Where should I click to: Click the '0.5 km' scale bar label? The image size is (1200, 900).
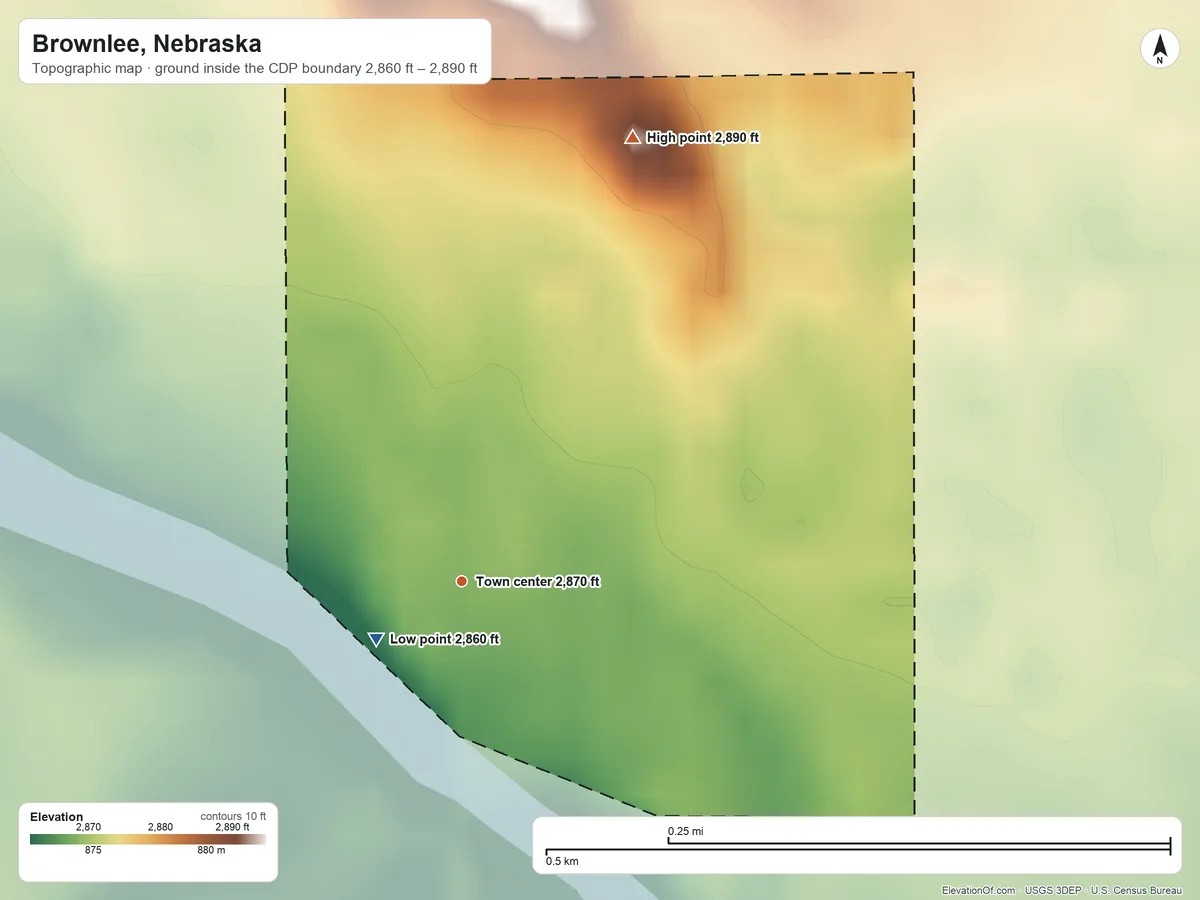point(562,861)
